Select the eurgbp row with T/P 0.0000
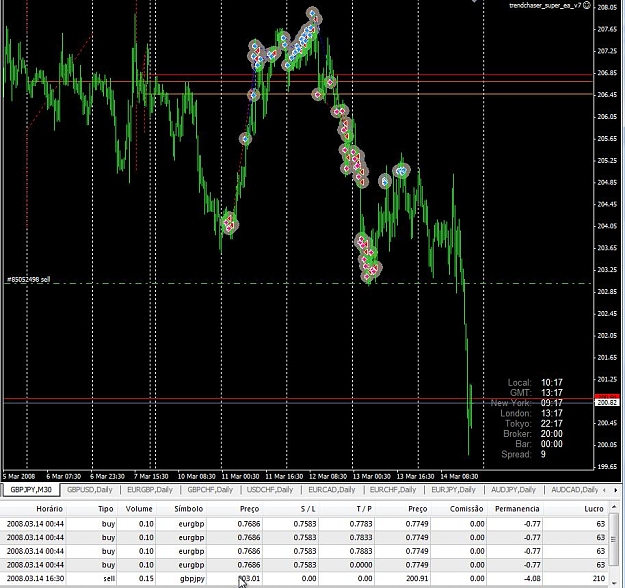 pos(305,565)
